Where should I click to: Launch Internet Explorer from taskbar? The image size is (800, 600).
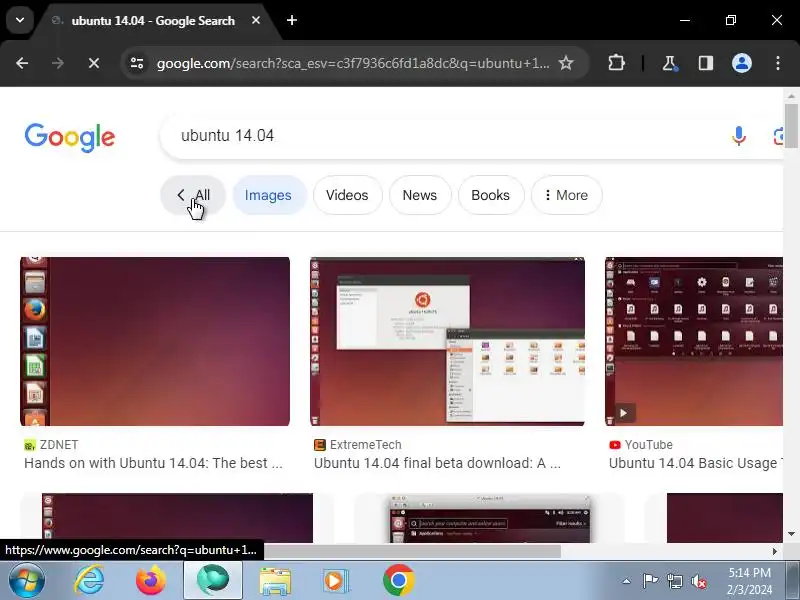(x=89, y=581)
